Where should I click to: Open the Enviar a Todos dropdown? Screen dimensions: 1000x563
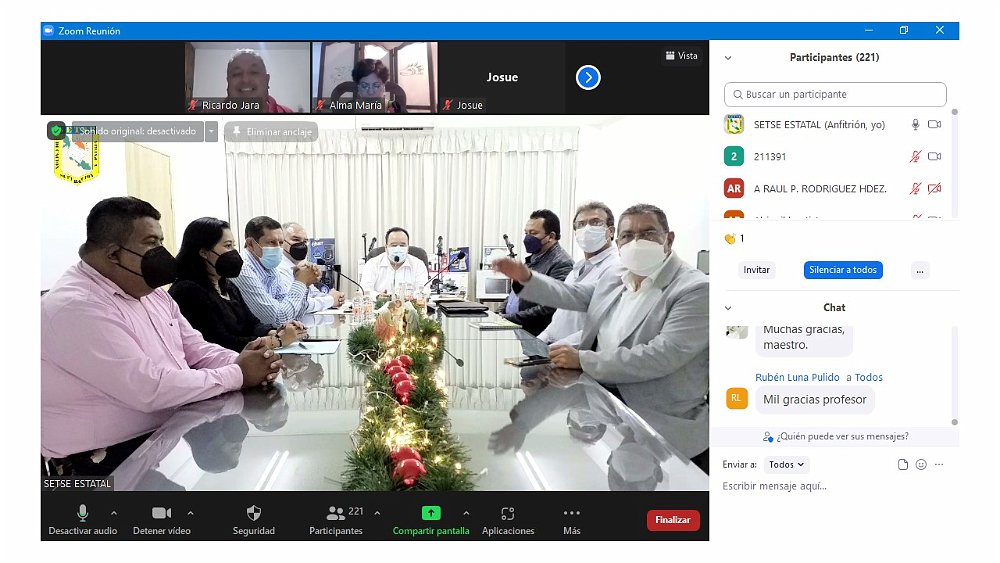(787, 465)
